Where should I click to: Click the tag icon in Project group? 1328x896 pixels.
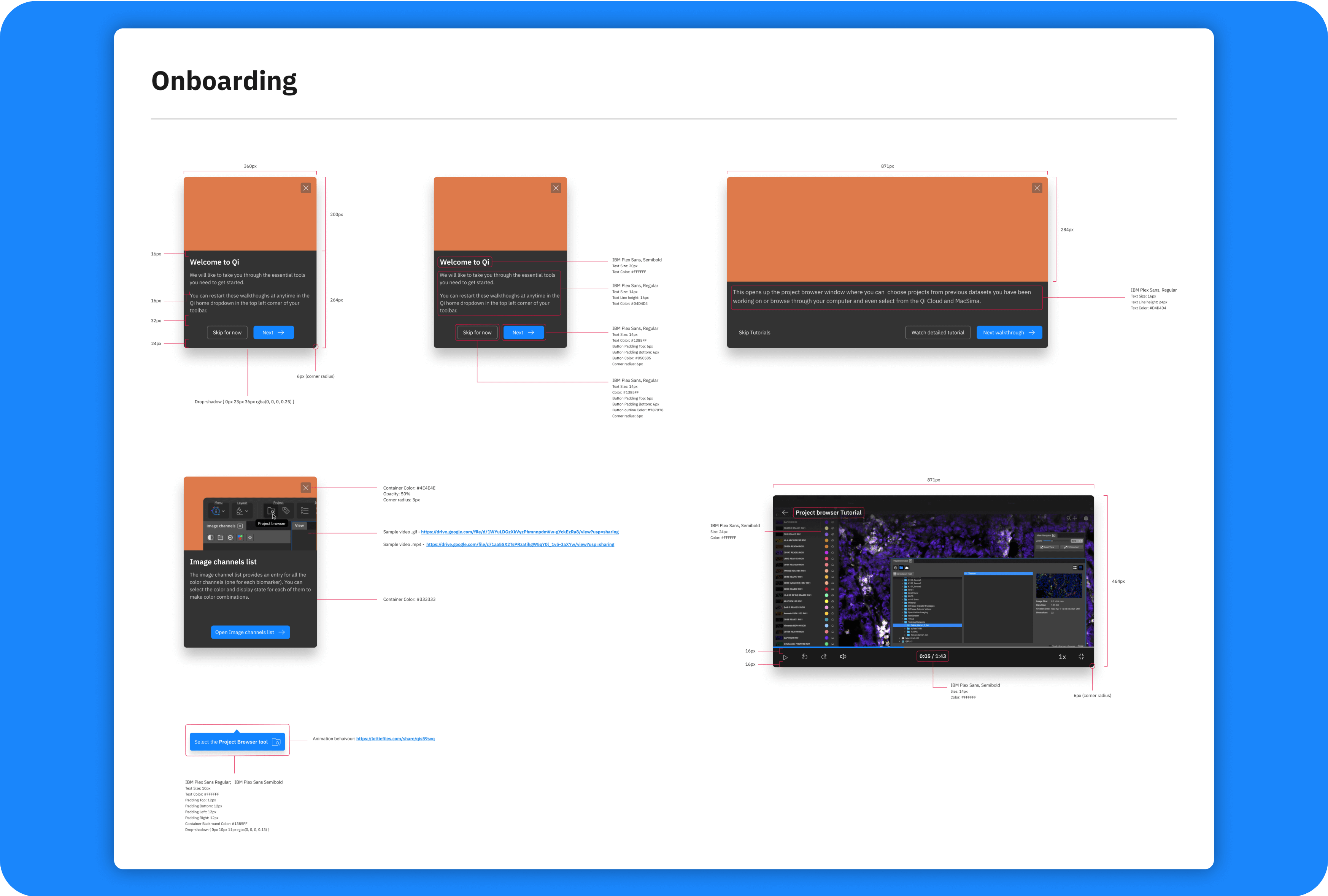pos(286,511)
